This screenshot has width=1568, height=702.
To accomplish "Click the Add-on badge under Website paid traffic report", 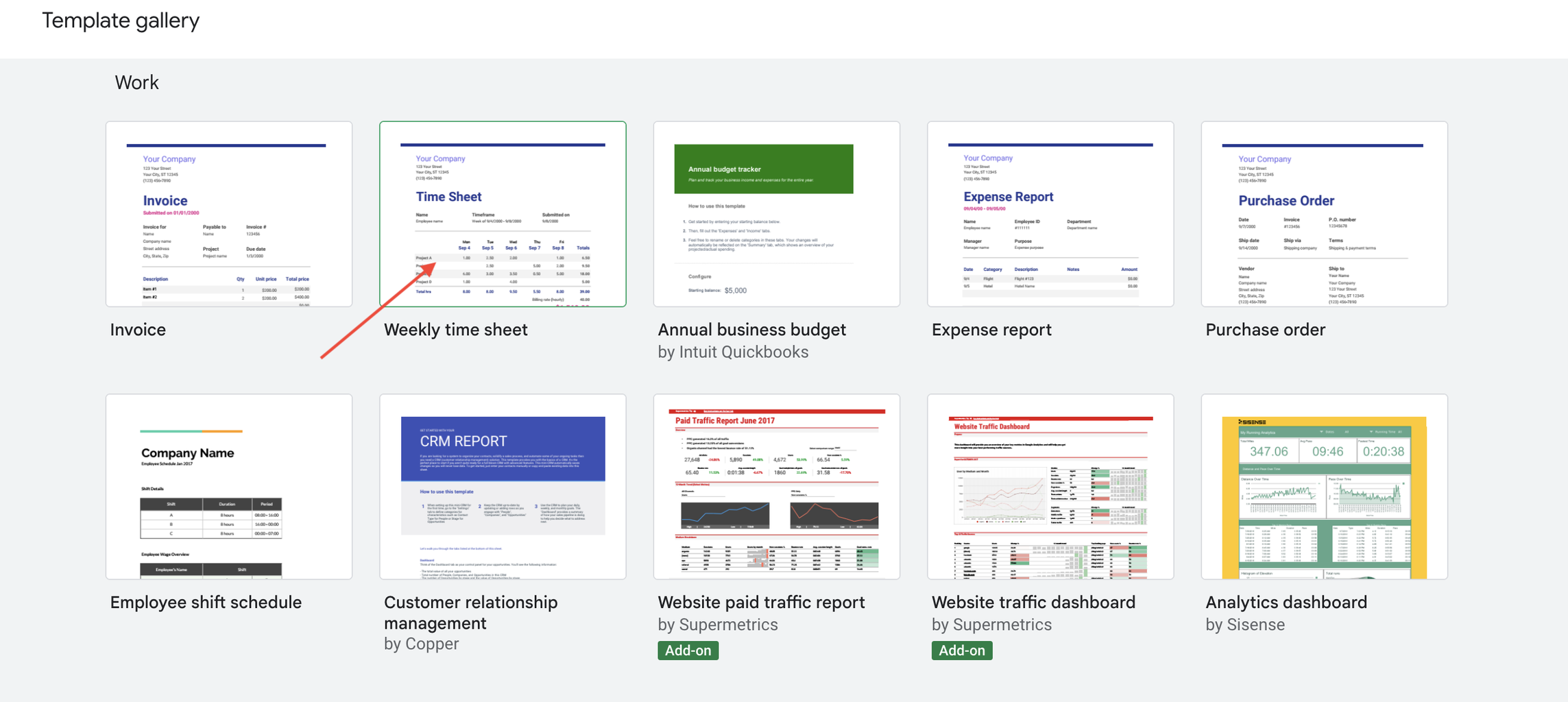I will tap(688, 650).
